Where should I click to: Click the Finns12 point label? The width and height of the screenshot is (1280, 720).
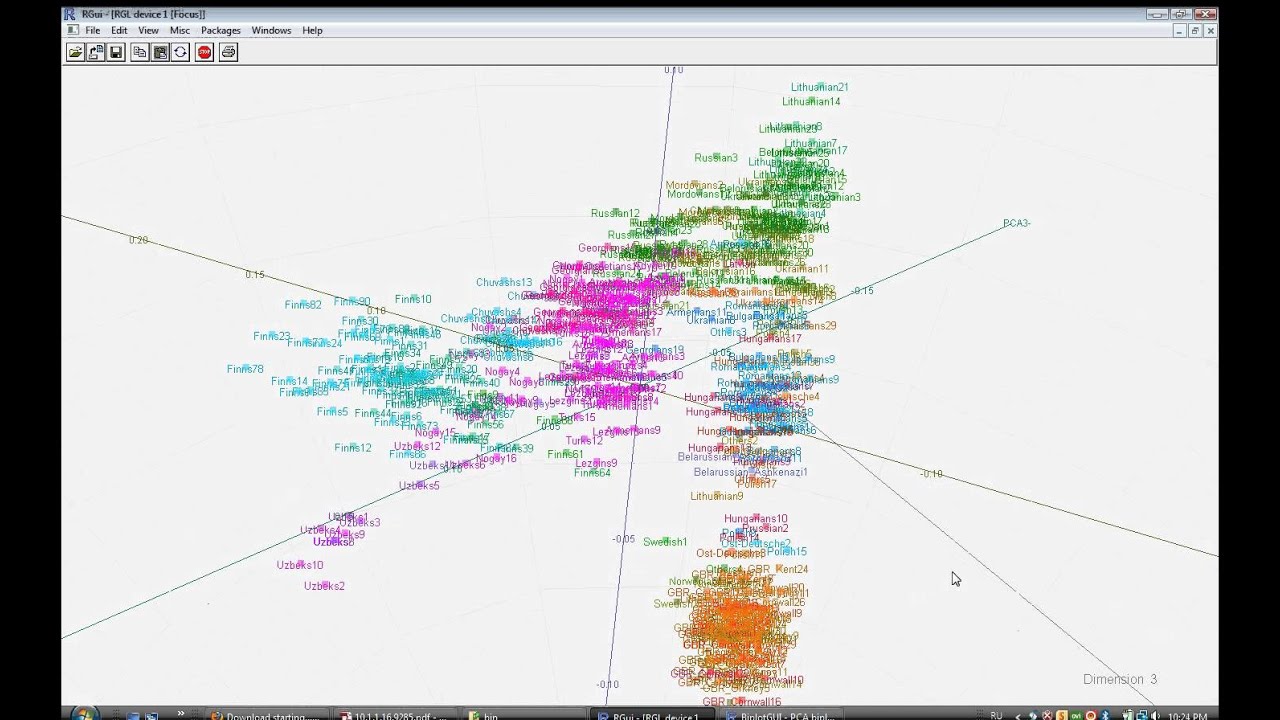click(353, 448)
